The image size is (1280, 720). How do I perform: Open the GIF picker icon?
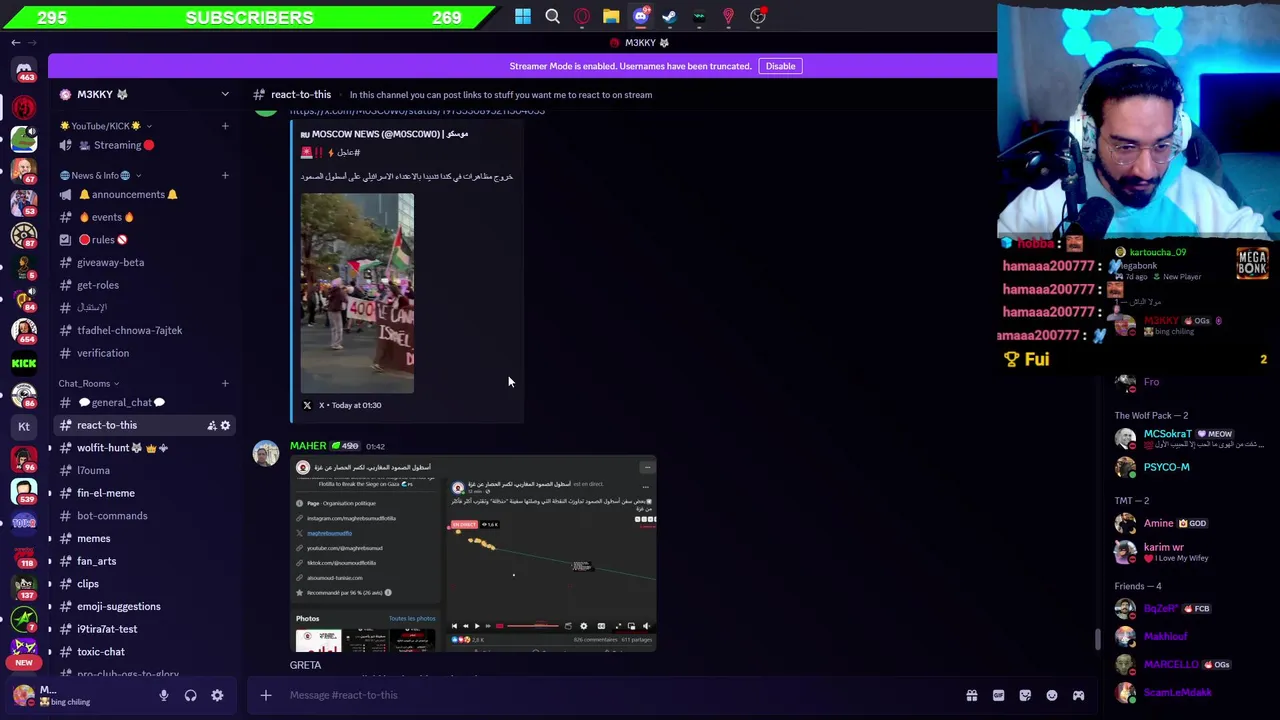click(998, 695)
